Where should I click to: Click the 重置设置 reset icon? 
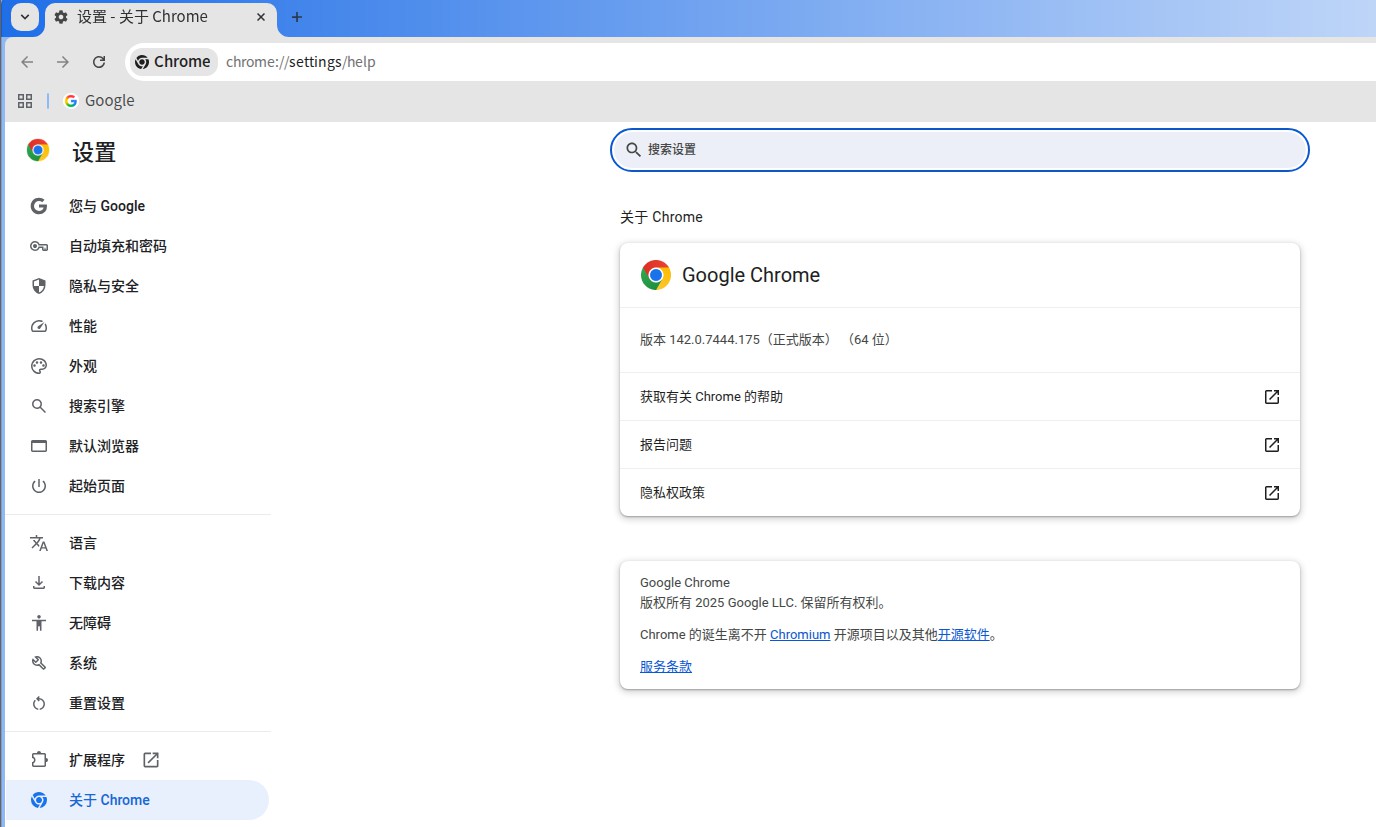[x=39, y=703]
